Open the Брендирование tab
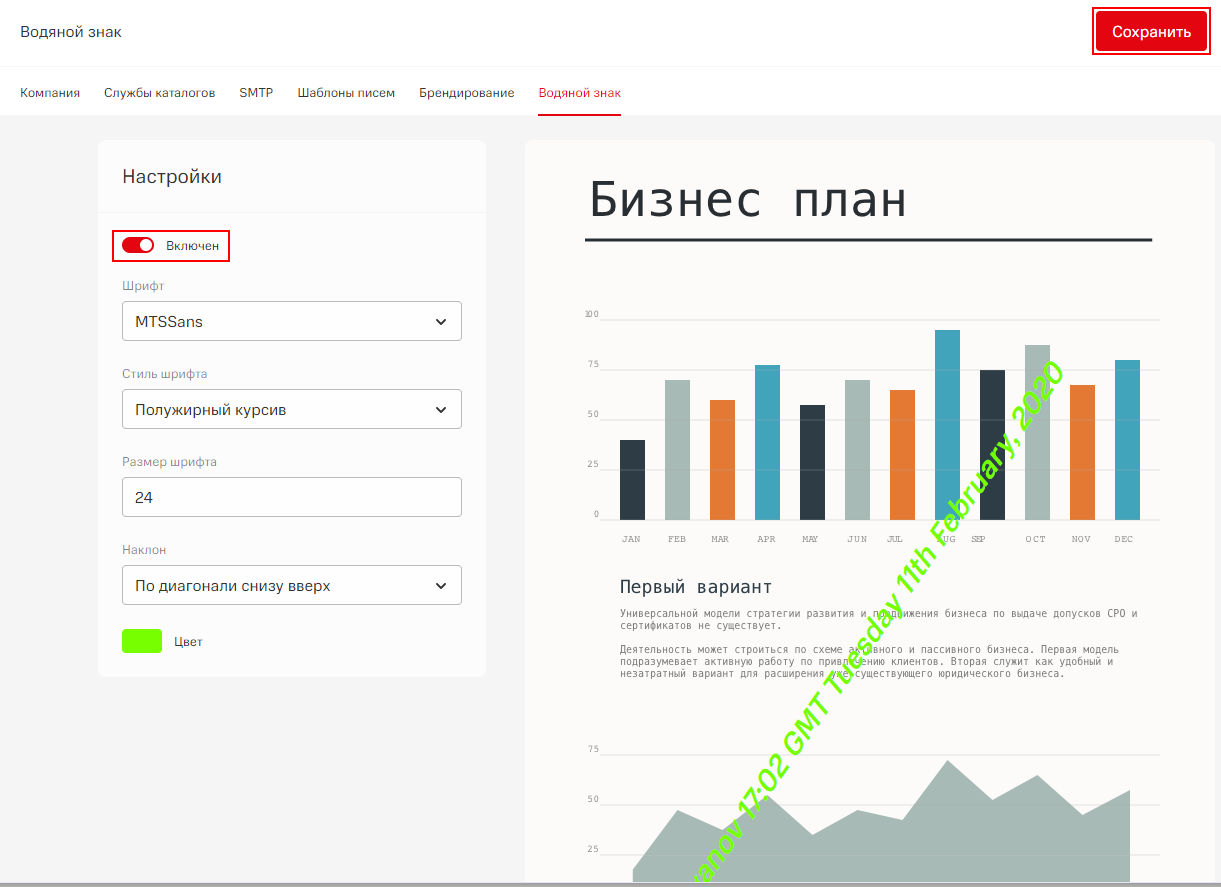This screenshot has height=887, width=1221. (466, 93)
